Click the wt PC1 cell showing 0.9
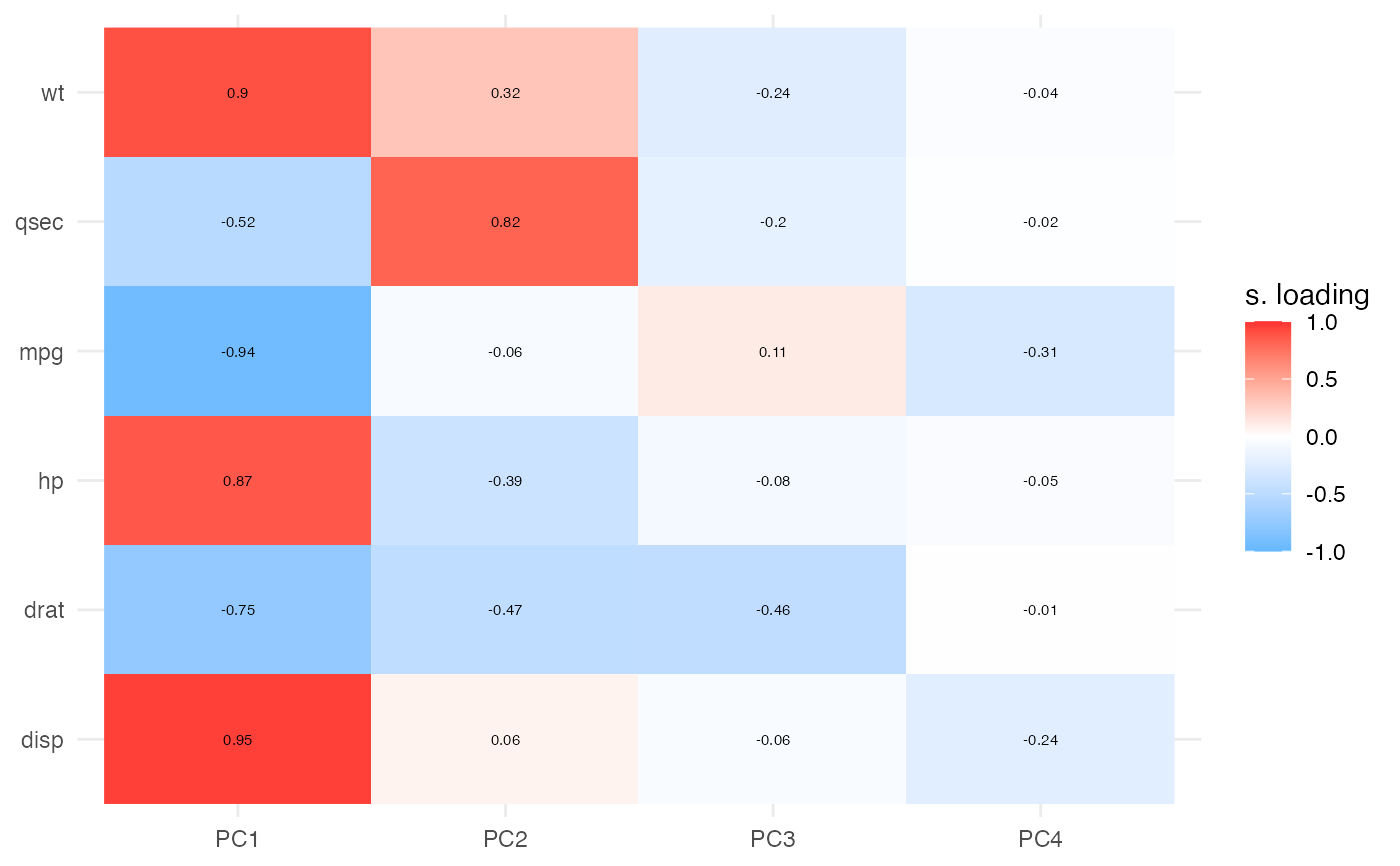Viewport: 1400px width, 866px height. [238, 93]
